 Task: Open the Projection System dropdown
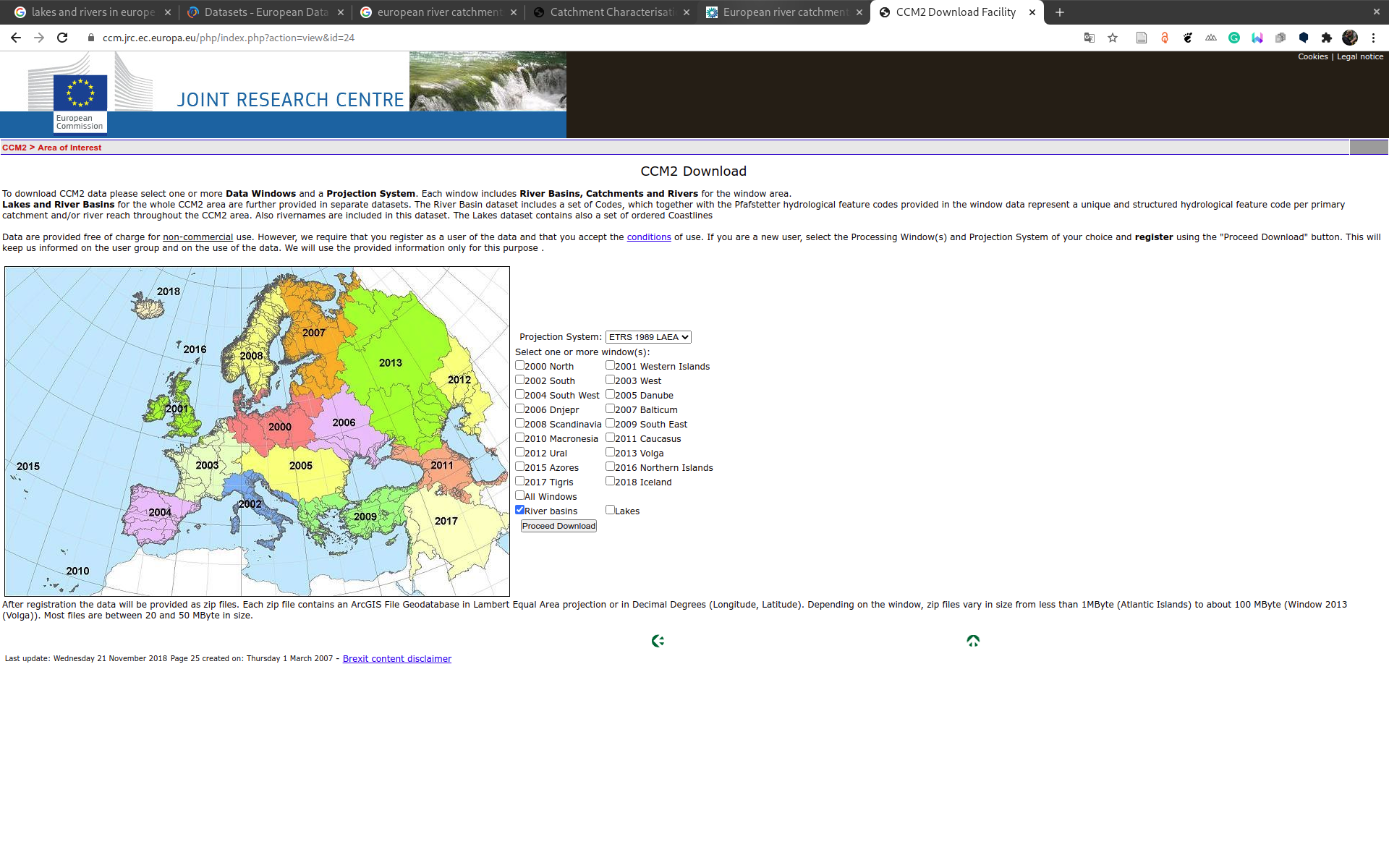pyautogui.click(x=648, y=337)
